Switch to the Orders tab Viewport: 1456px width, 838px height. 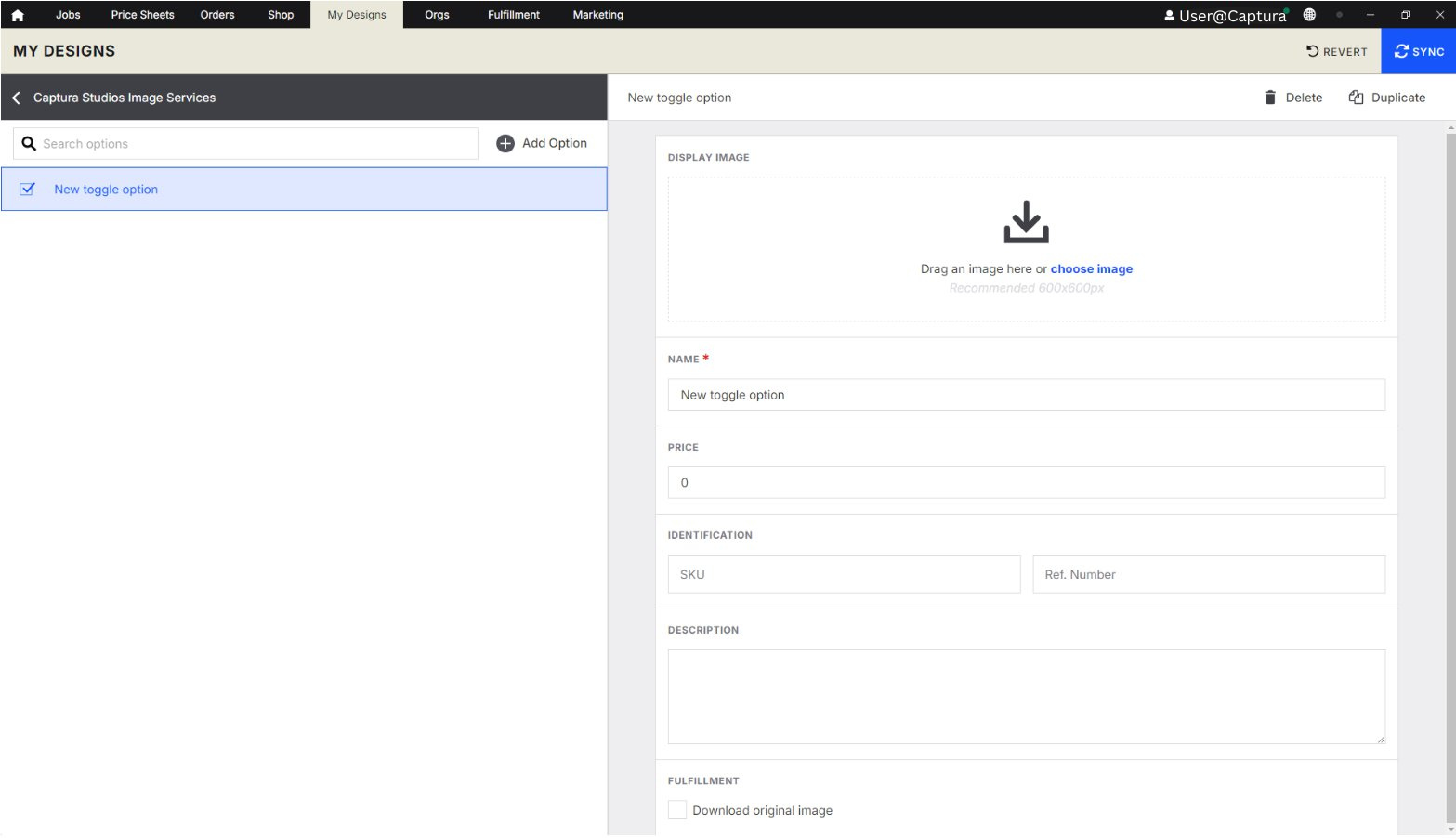[217, 15]
